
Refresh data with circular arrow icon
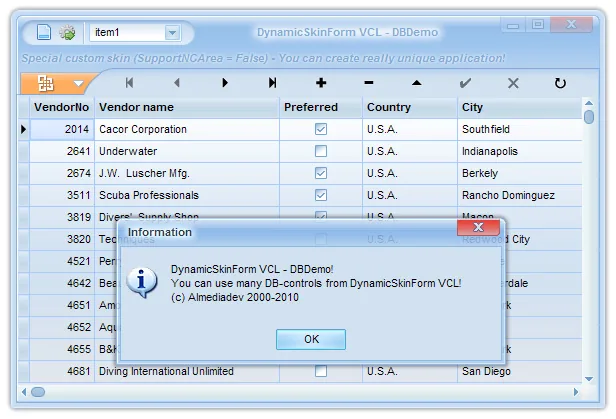tap(560, 83)
